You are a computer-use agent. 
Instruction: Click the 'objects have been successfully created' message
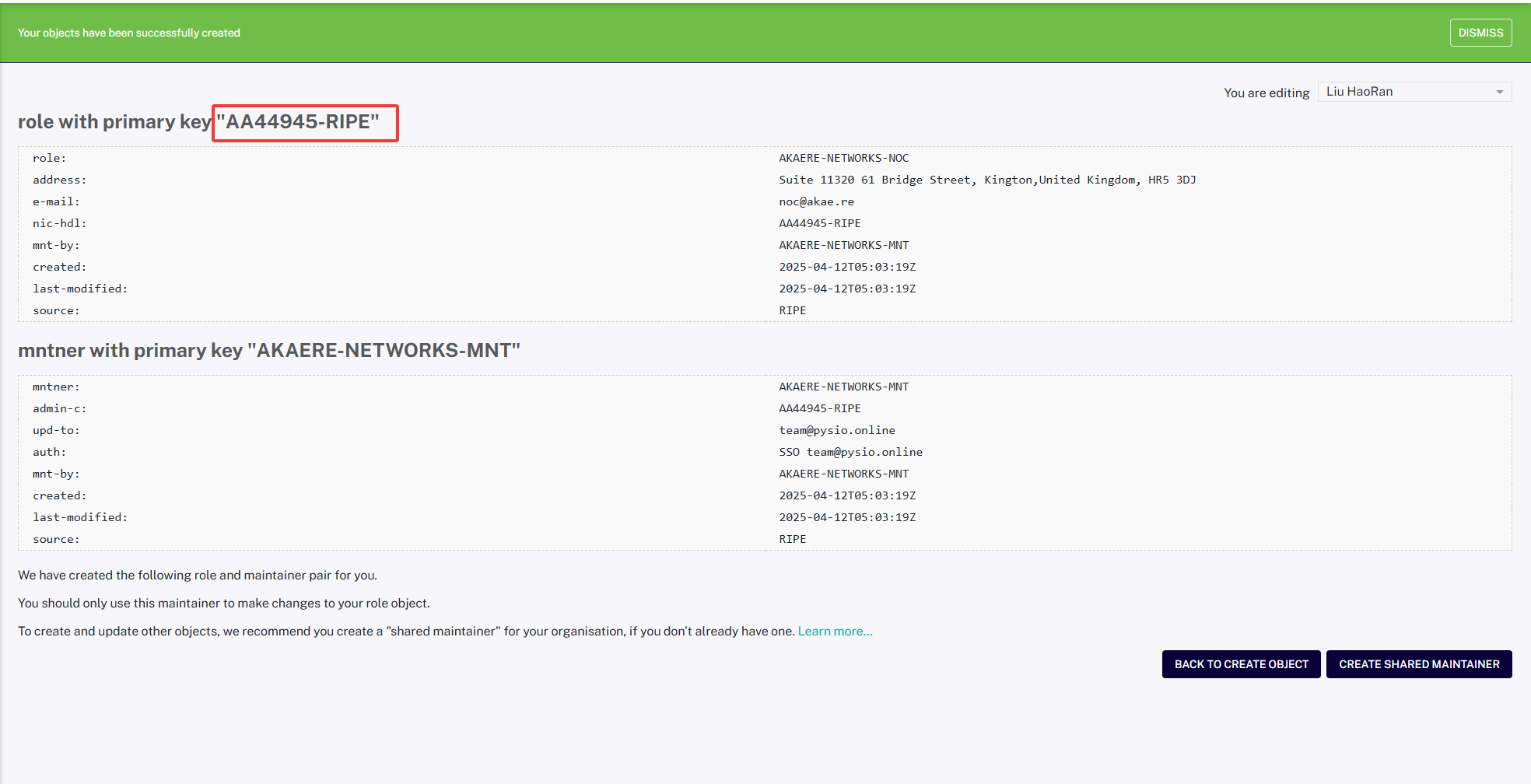pos(129,33)
